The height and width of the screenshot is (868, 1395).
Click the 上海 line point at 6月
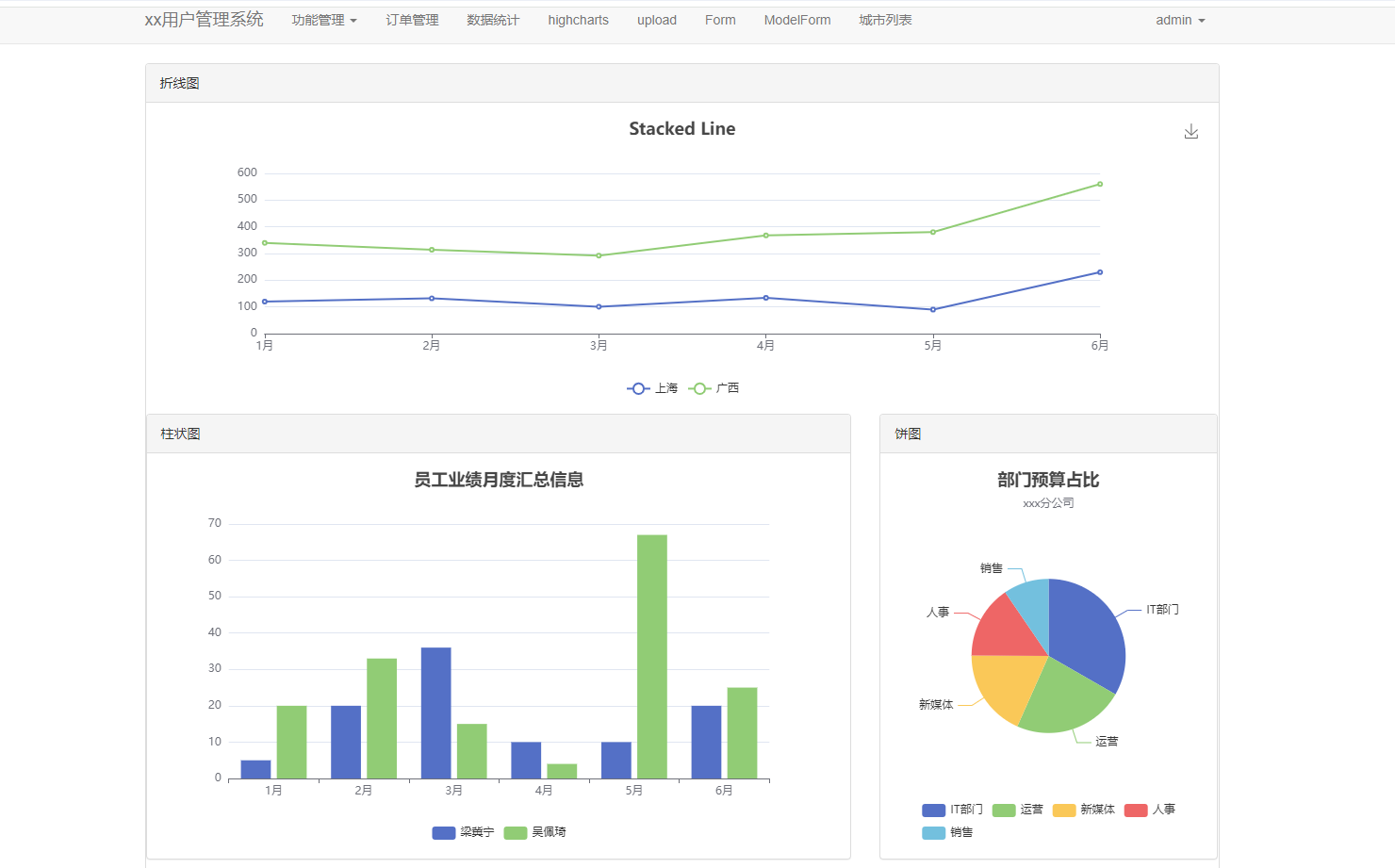tap(1100, 272)
